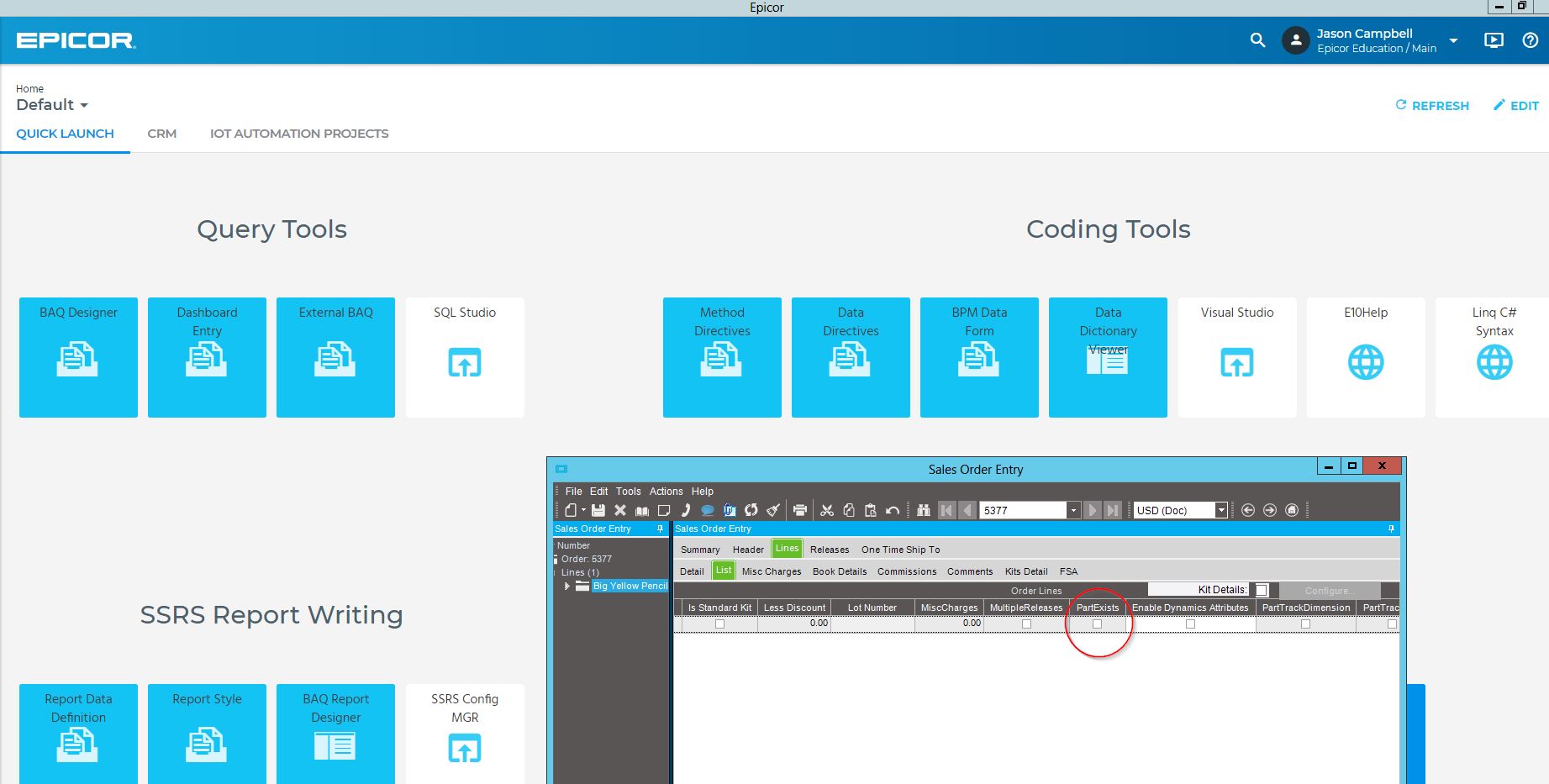Click the binoculars search icon in Sales Order Entry
Screen dimensions: 1549x784
coord(924,510)
